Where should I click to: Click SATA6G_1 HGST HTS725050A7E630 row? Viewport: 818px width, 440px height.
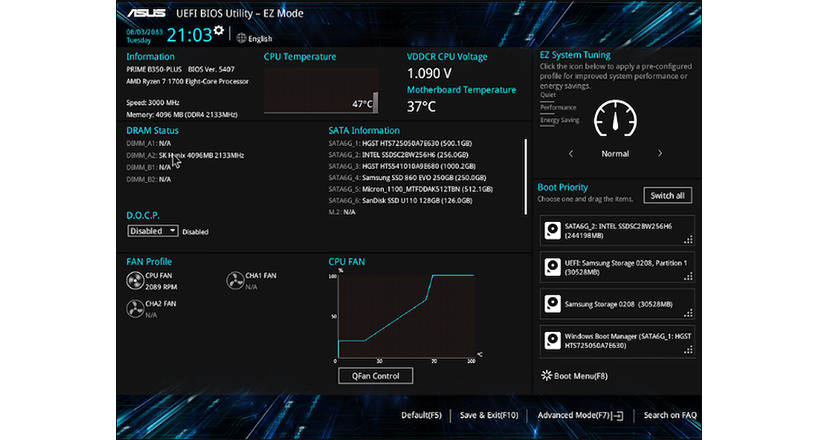click(400, 143)
